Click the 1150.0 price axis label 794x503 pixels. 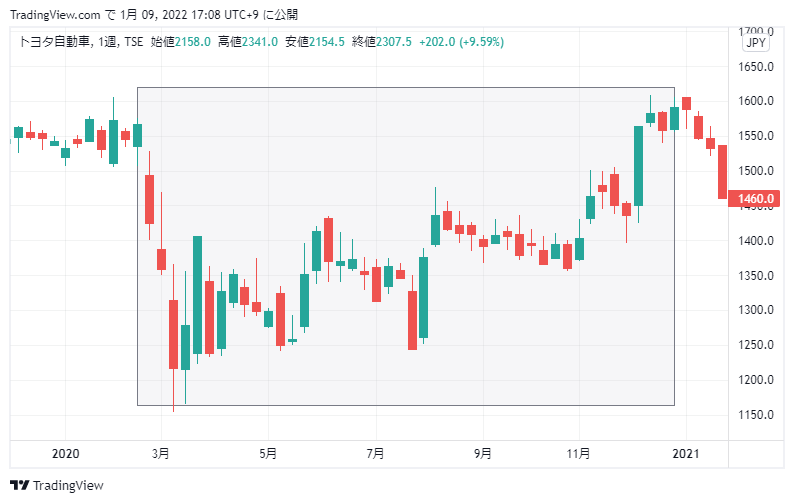756,414
